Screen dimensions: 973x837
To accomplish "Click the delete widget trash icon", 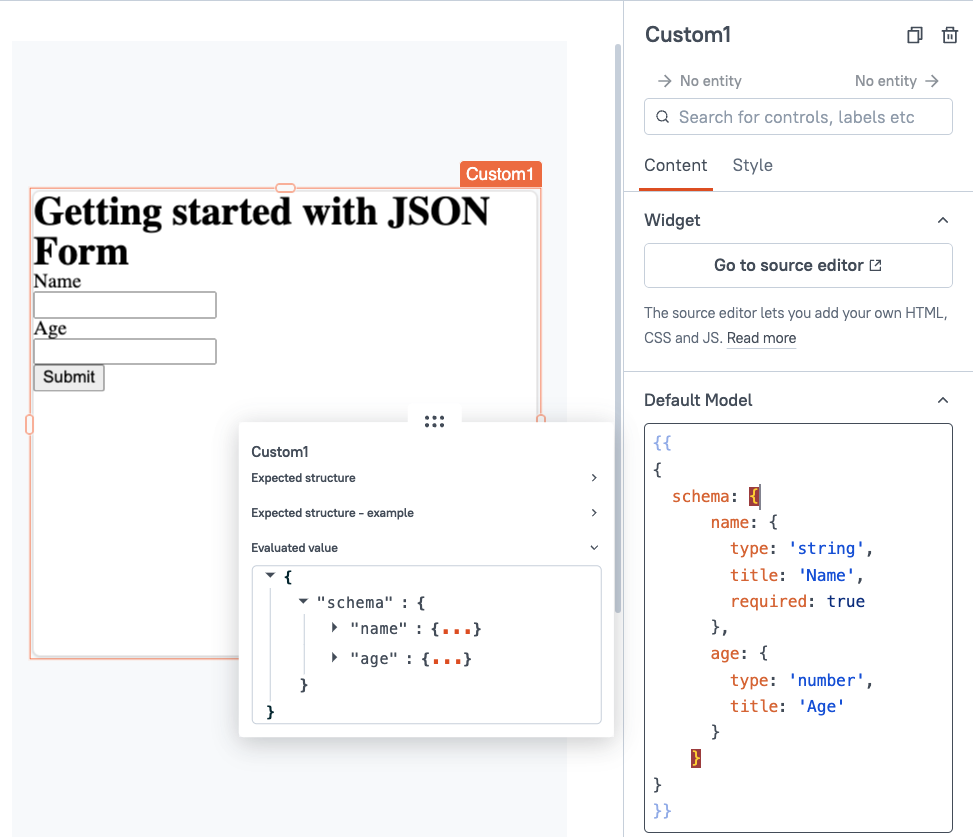I will [x=950, y=36].
